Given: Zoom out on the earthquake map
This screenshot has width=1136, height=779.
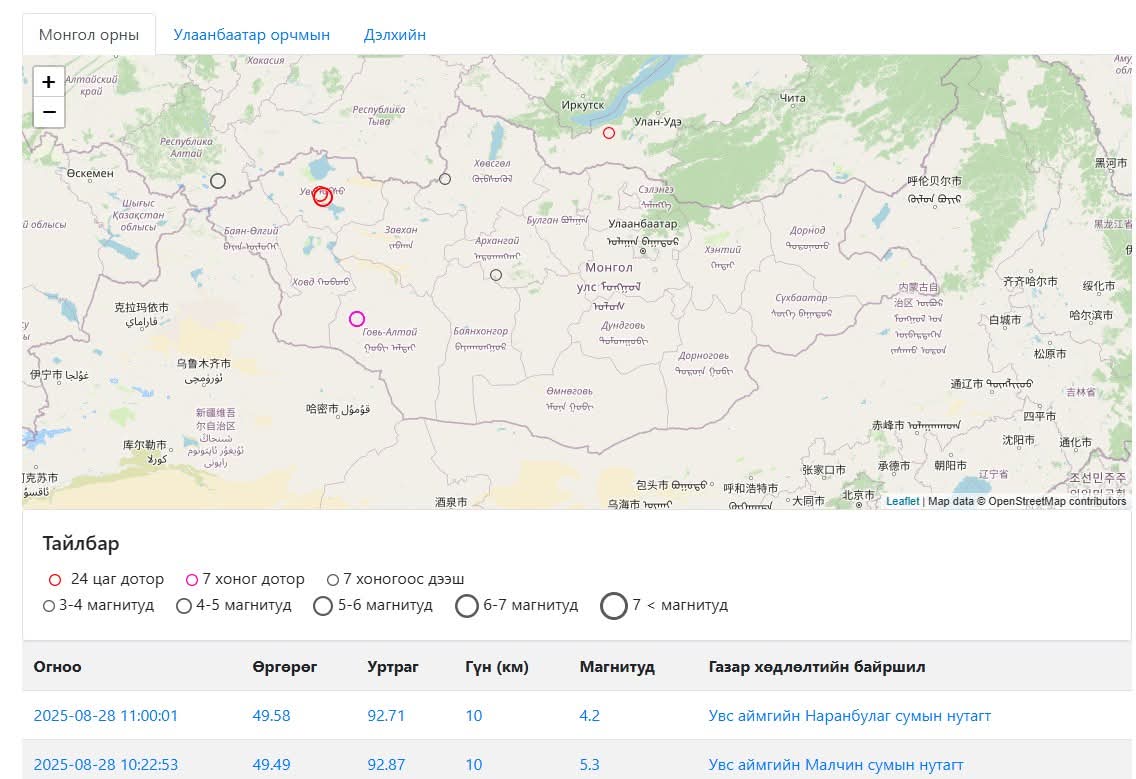Looking at the screenshot, I should point(48,112).
